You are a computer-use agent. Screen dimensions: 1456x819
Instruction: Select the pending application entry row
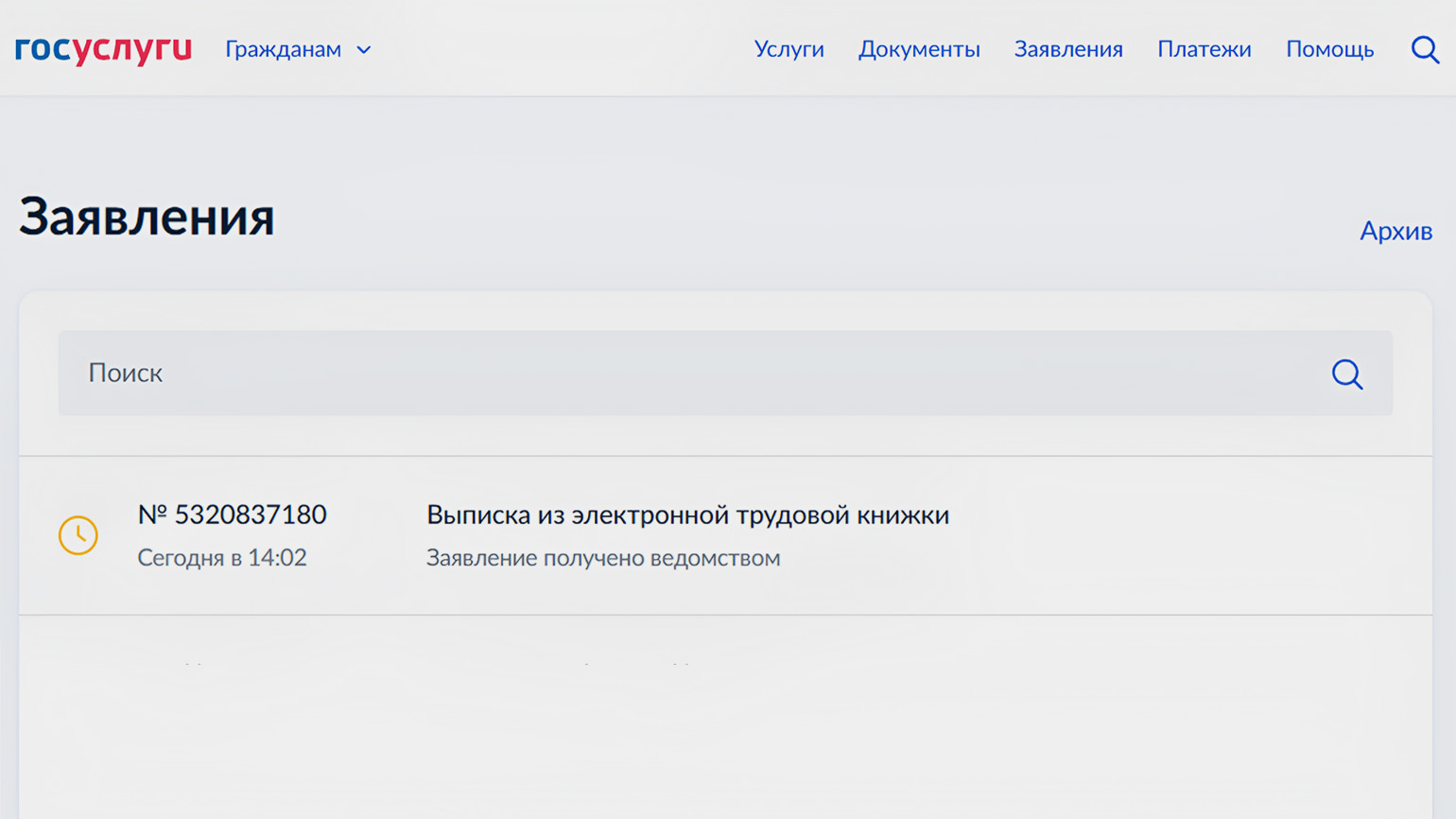1135,535
